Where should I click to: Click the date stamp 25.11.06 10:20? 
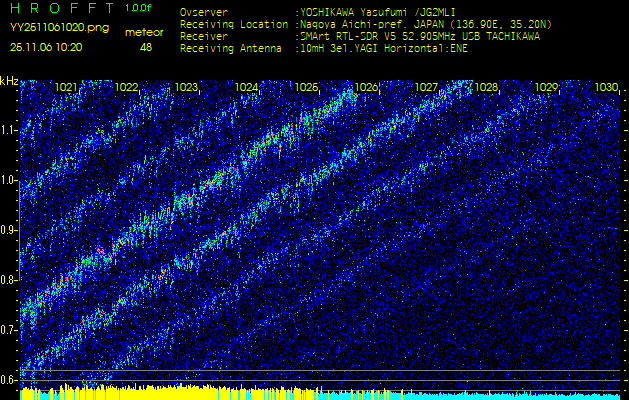(x=46, y=47)
